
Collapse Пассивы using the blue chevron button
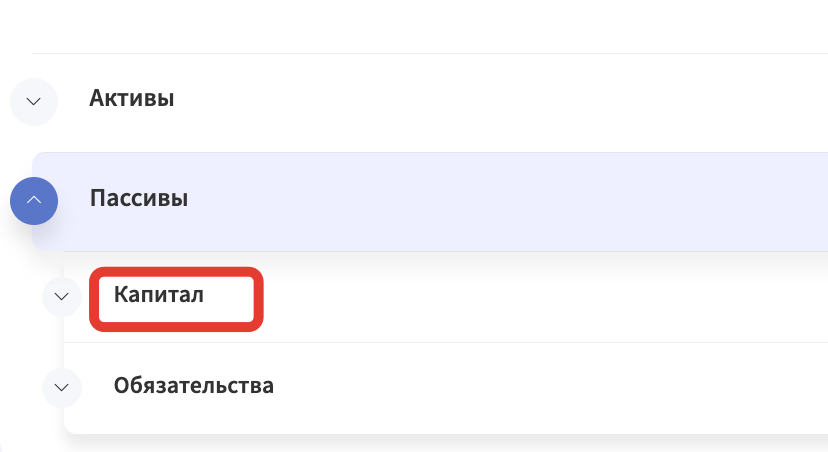[34, 201]
